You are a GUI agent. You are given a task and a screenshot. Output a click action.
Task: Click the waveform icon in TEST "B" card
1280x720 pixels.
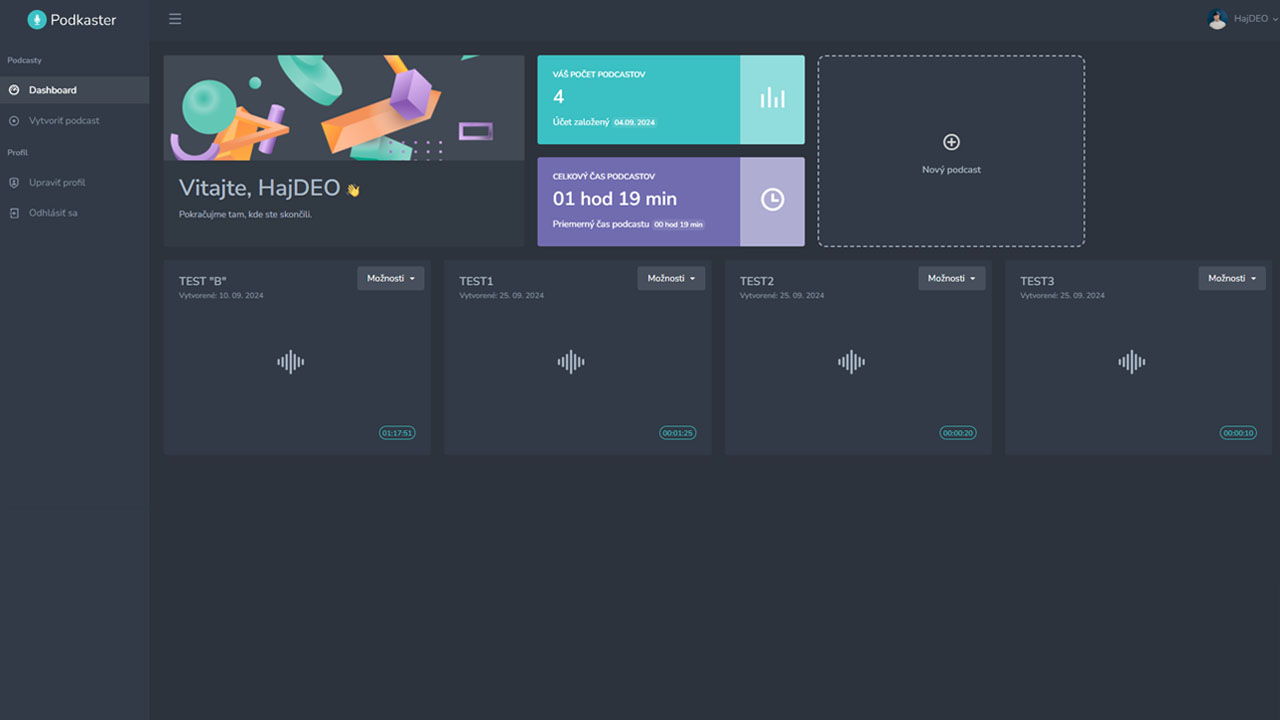pos(291,362)
